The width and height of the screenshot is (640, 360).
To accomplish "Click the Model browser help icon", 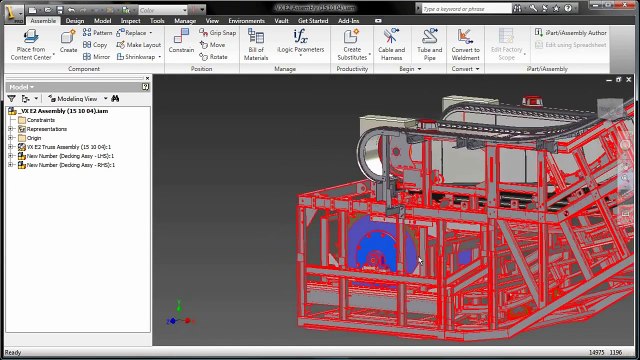I will (145, 87).
